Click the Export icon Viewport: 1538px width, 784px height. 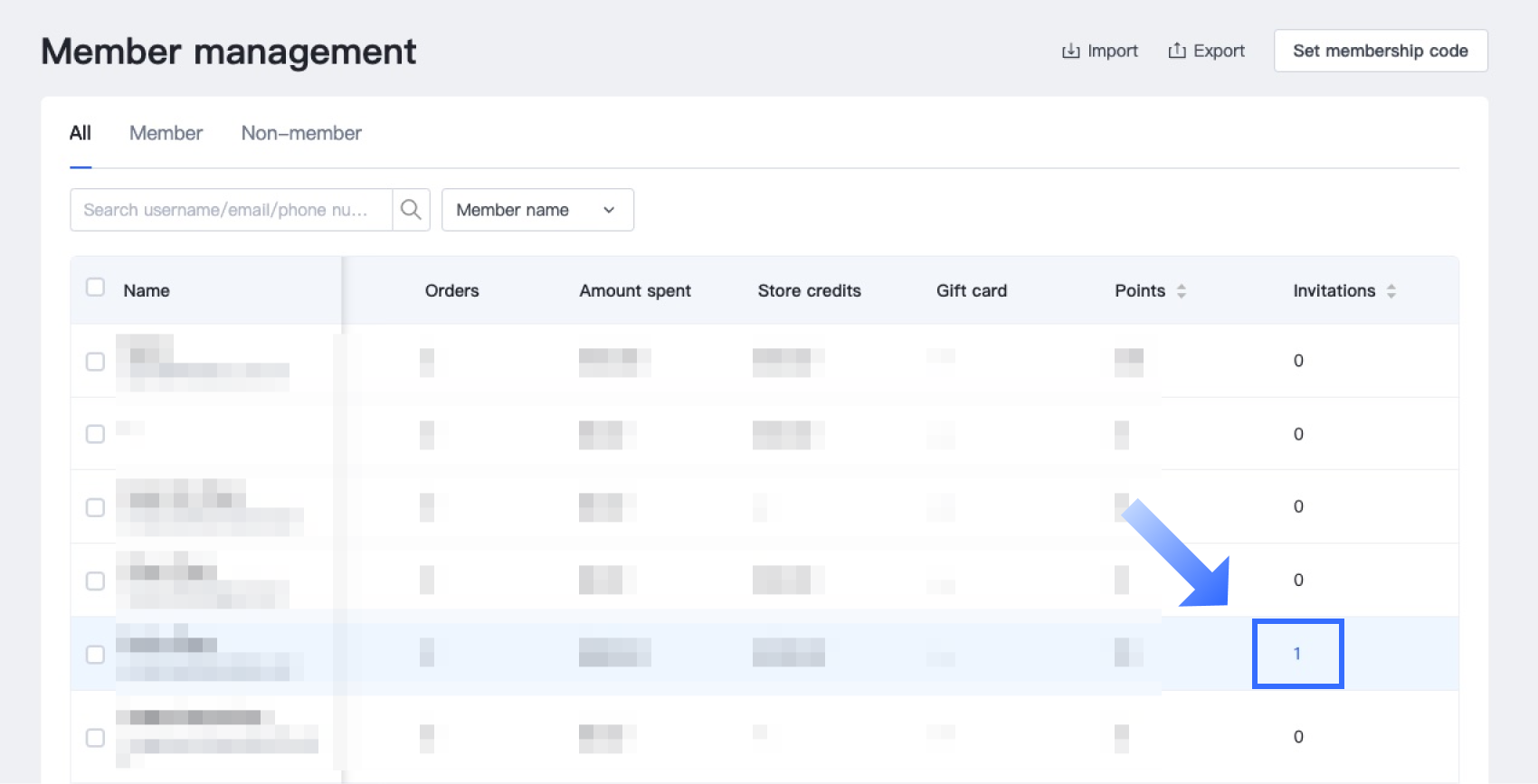pos(1176,52)
